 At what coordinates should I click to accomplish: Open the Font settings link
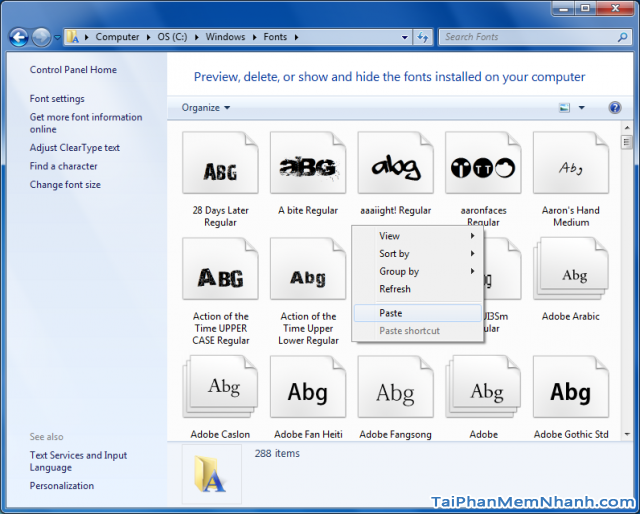pyautogui.click(x=57, y=99)
